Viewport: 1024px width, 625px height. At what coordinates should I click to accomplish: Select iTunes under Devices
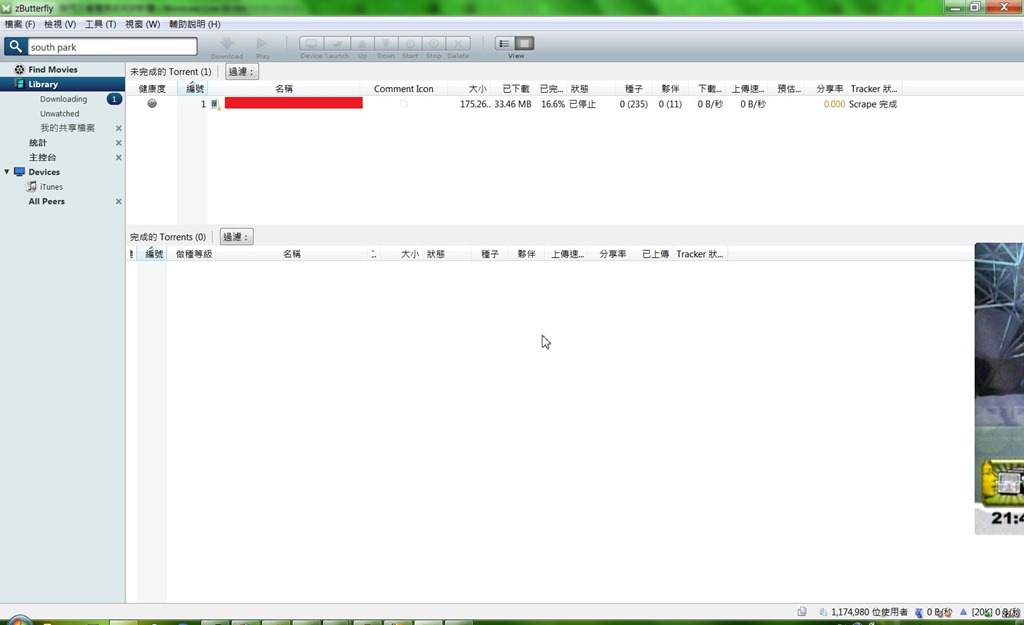click(51, 187)
